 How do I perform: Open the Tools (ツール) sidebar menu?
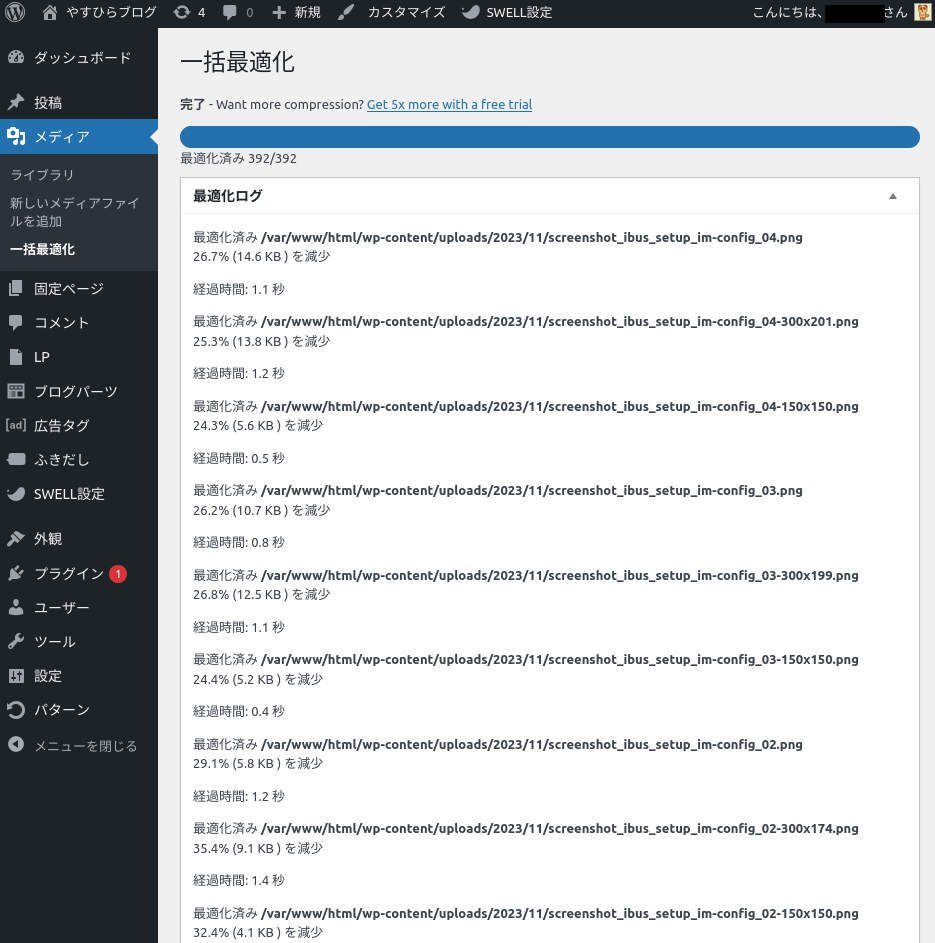54,642
